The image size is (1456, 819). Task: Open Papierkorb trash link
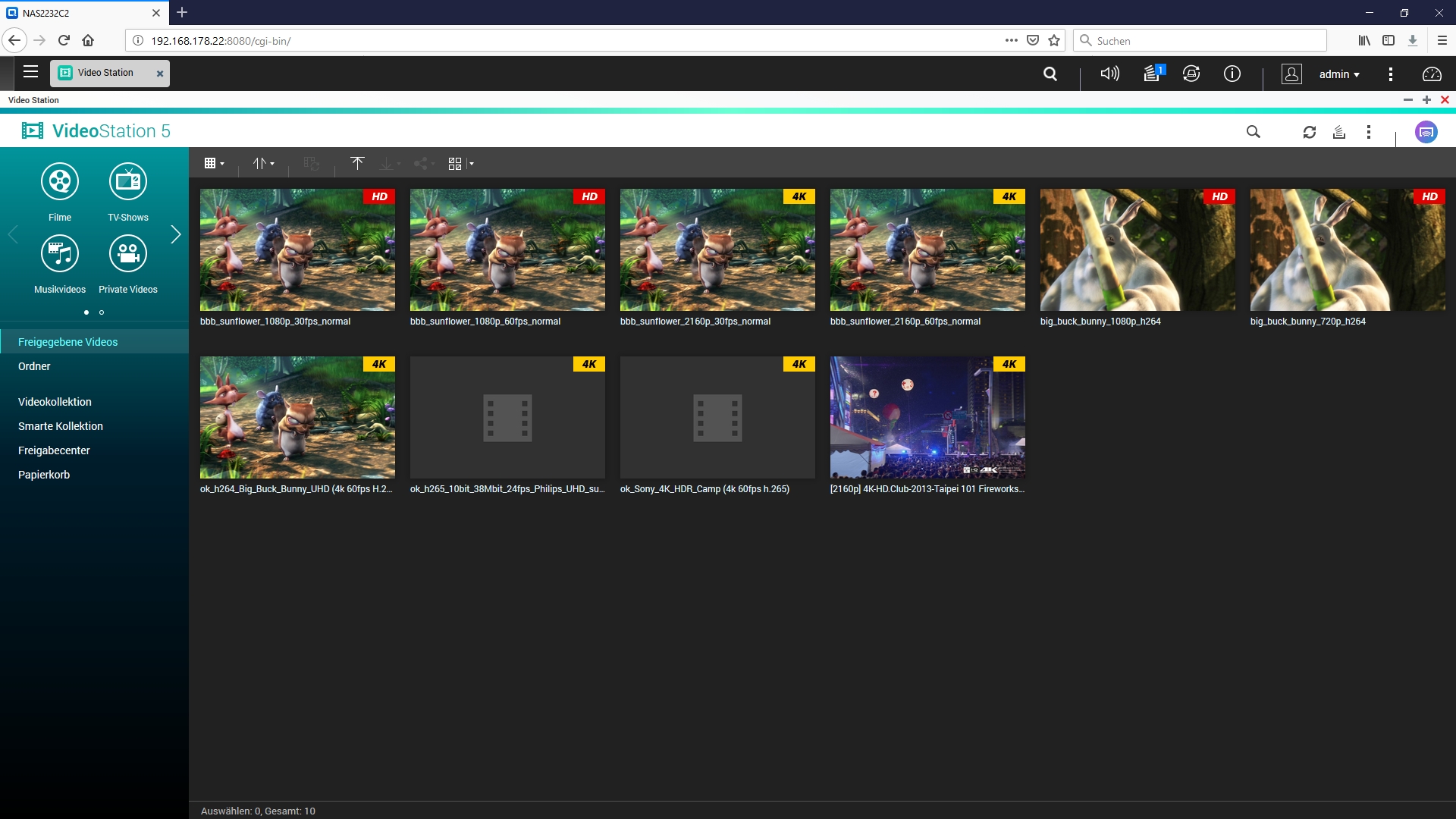tap(44, 475)
